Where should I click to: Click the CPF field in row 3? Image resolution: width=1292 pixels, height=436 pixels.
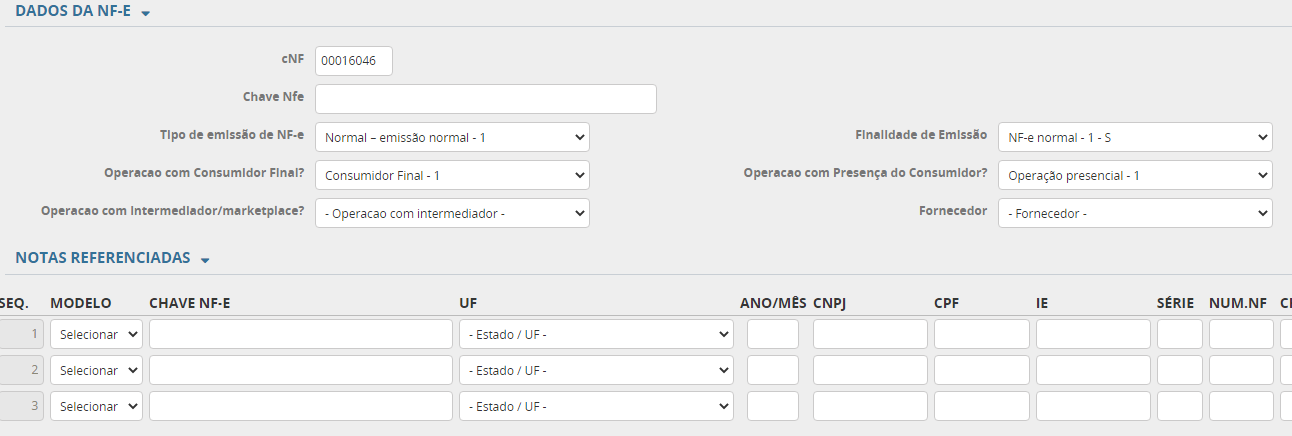tap(981, 406)
